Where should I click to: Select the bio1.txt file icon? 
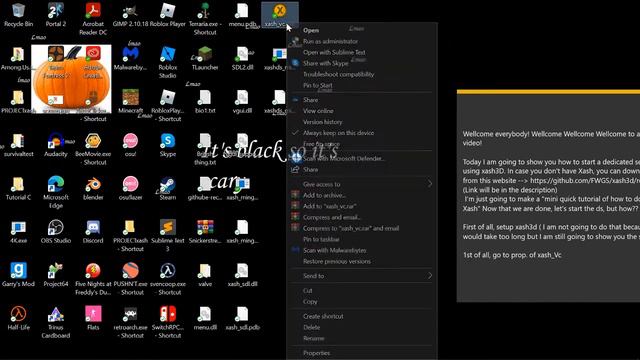(205, 102)
